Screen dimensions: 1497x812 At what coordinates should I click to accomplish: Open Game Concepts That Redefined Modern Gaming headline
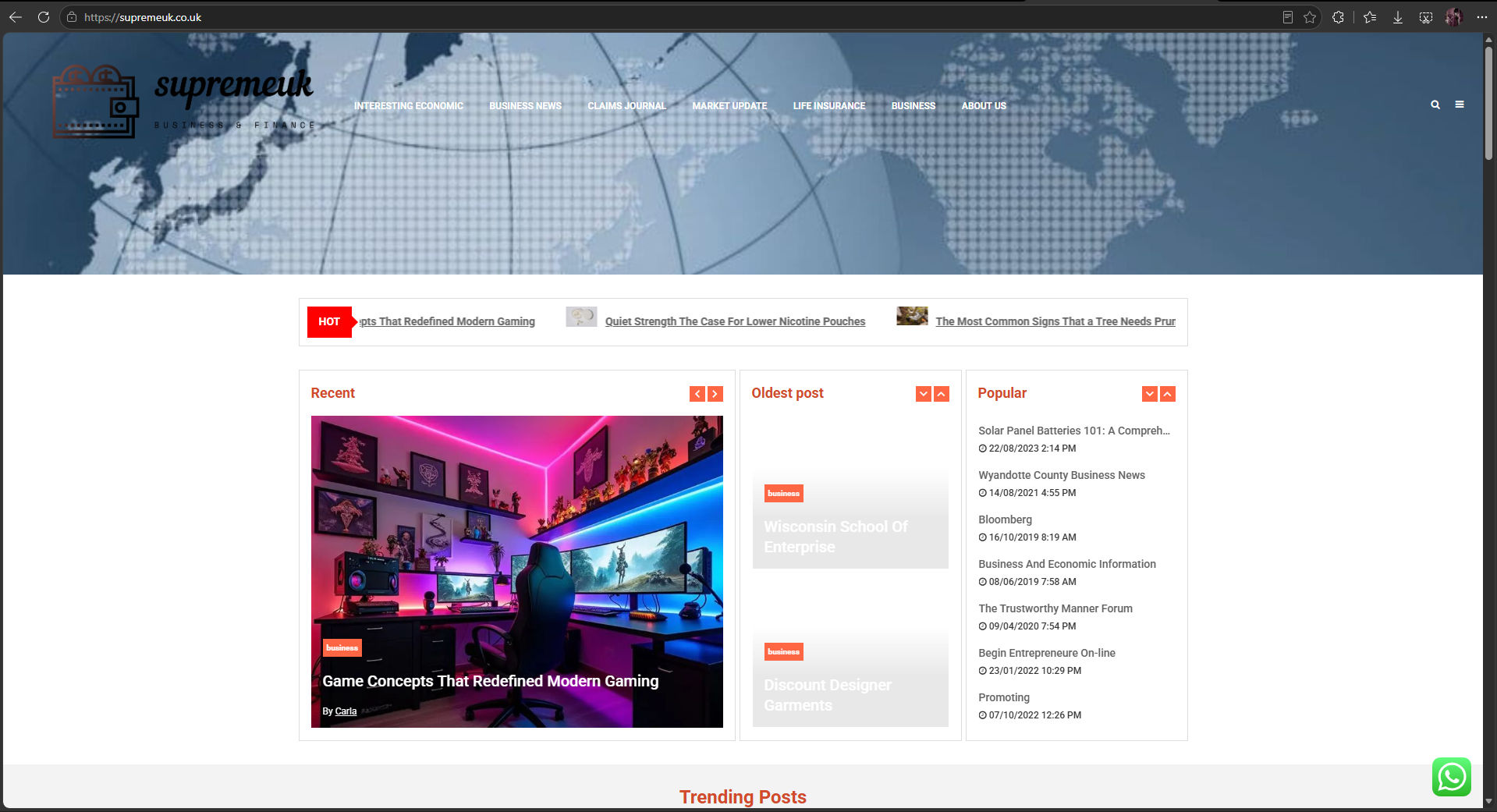491,681
